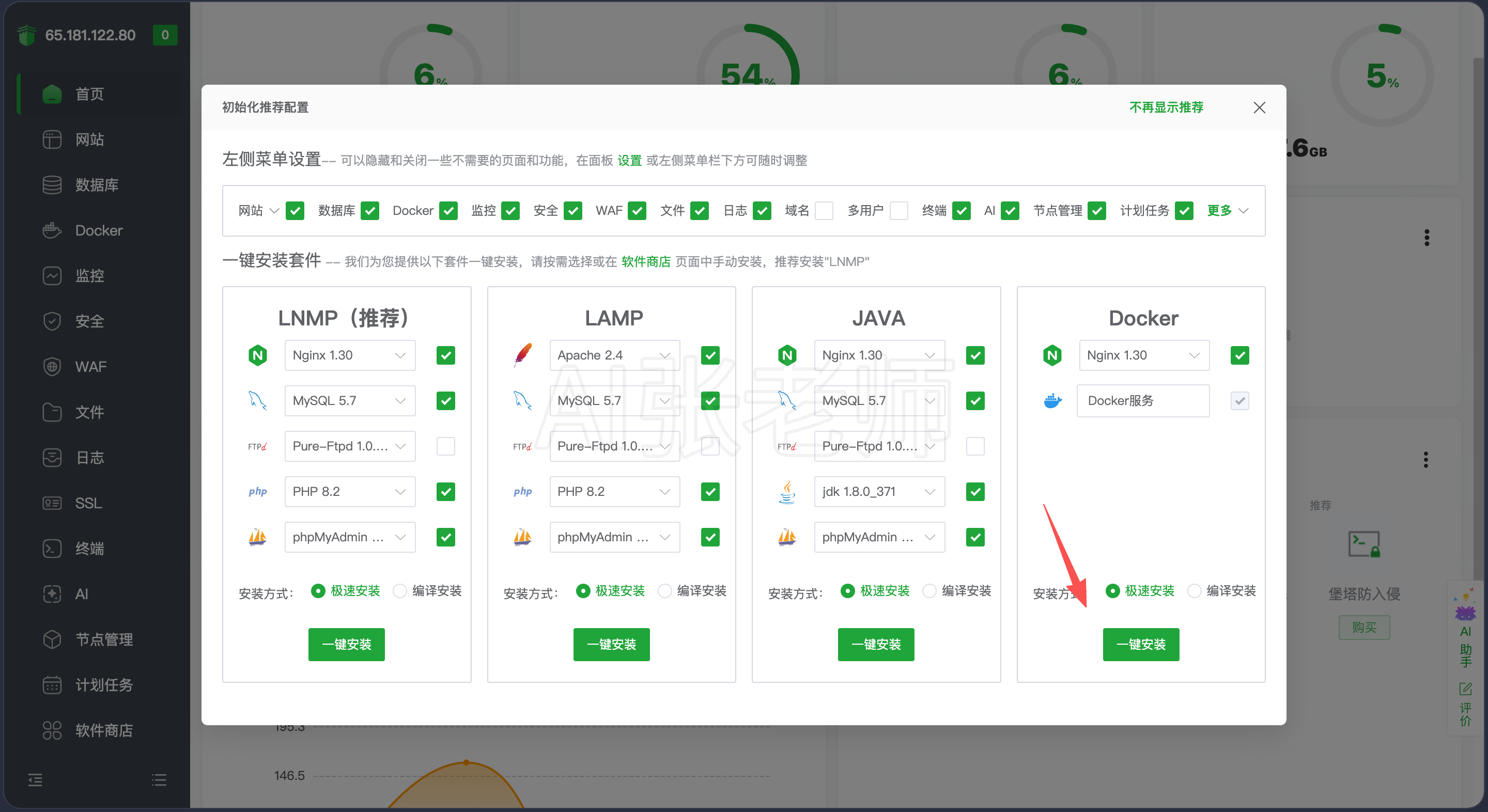1488x812 pixels.
Task: Click the 终端 terminal icon in sidebar
Action: [x=52, y=549]
